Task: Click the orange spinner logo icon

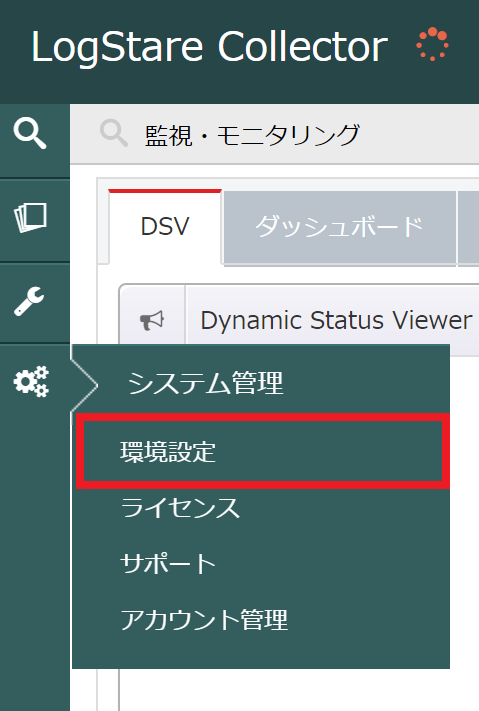Action: [432, 44]
